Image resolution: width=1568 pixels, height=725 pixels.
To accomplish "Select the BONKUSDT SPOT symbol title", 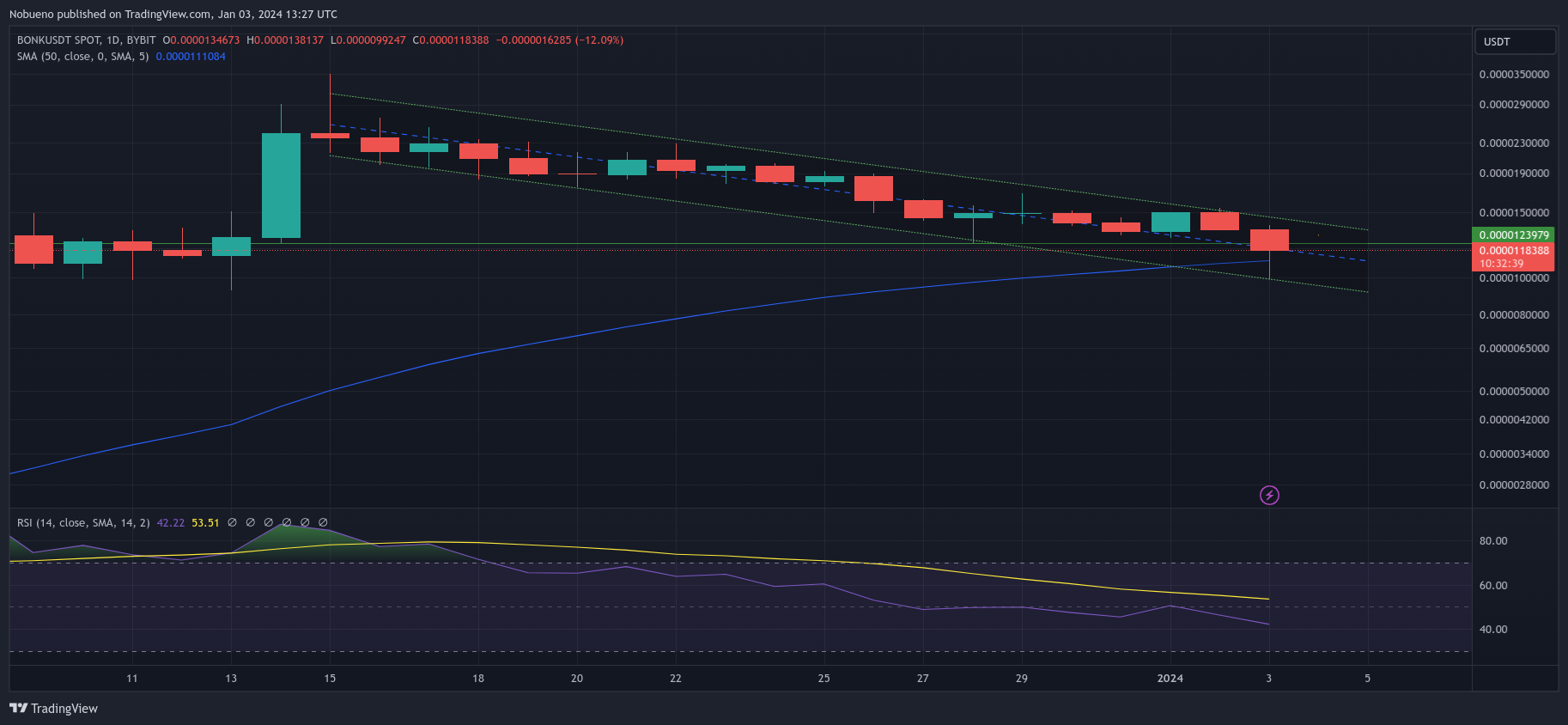I will tap(58, 40).
